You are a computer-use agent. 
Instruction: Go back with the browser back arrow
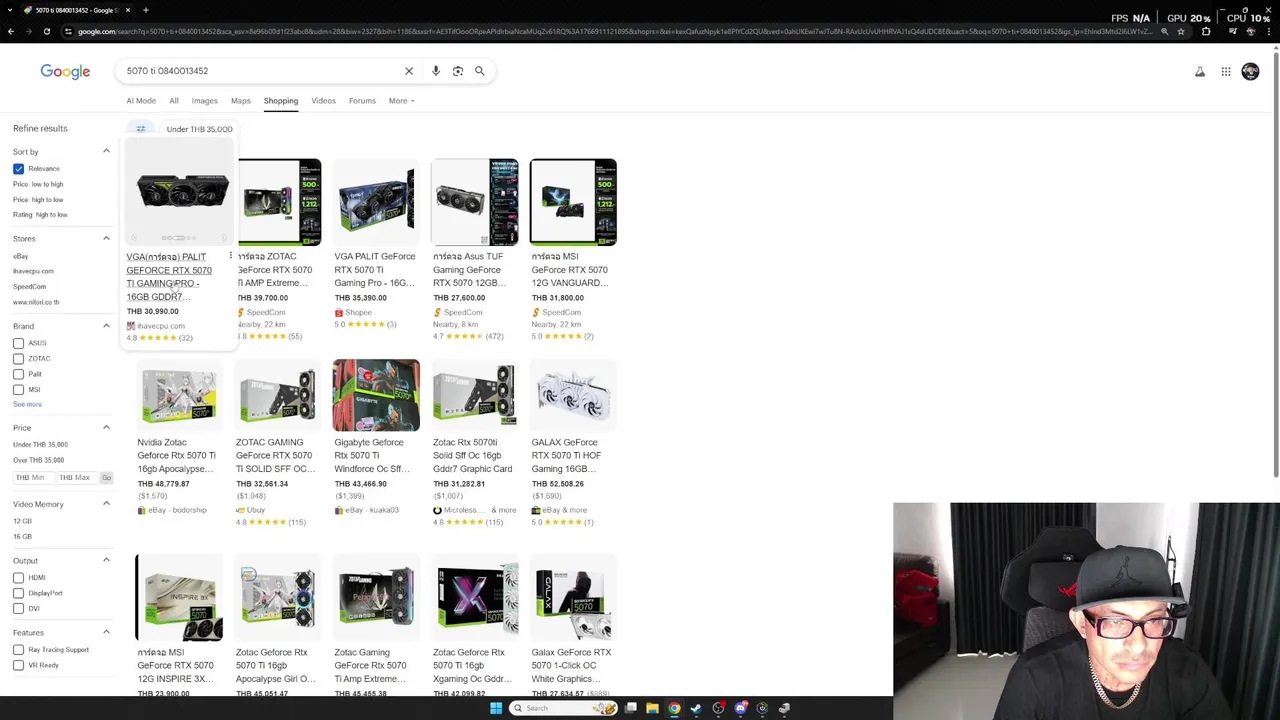click(11, 32)
